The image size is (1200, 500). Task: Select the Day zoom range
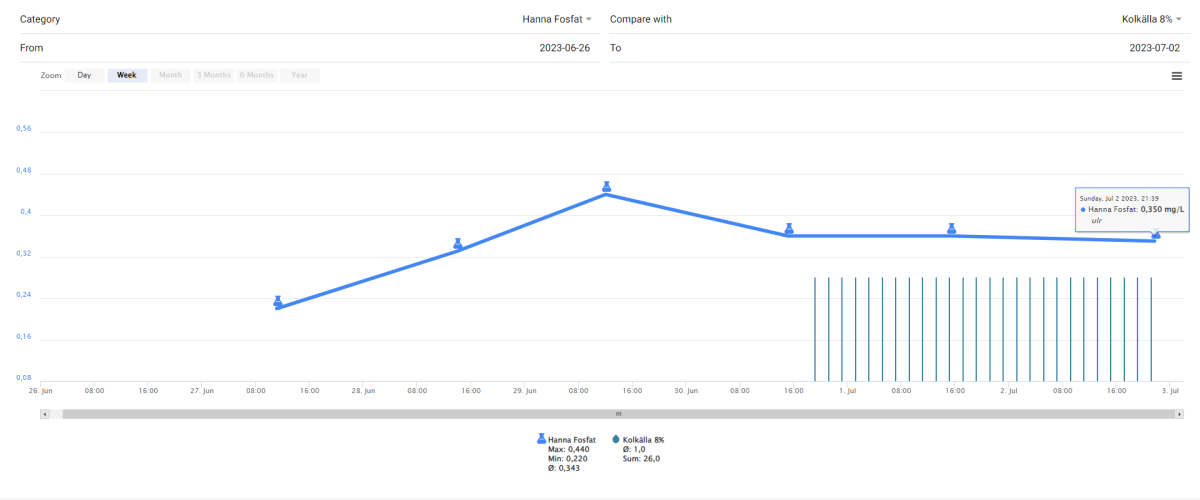point(84,75)
